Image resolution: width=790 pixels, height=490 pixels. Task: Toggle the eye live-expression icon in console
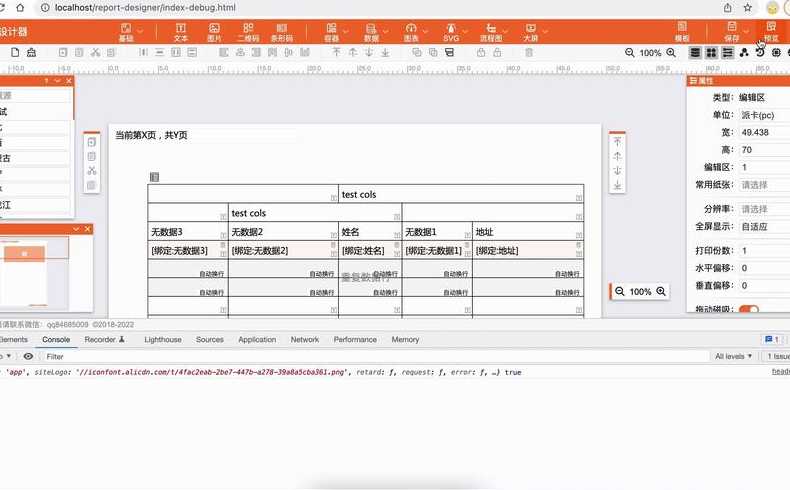point(28,356)
